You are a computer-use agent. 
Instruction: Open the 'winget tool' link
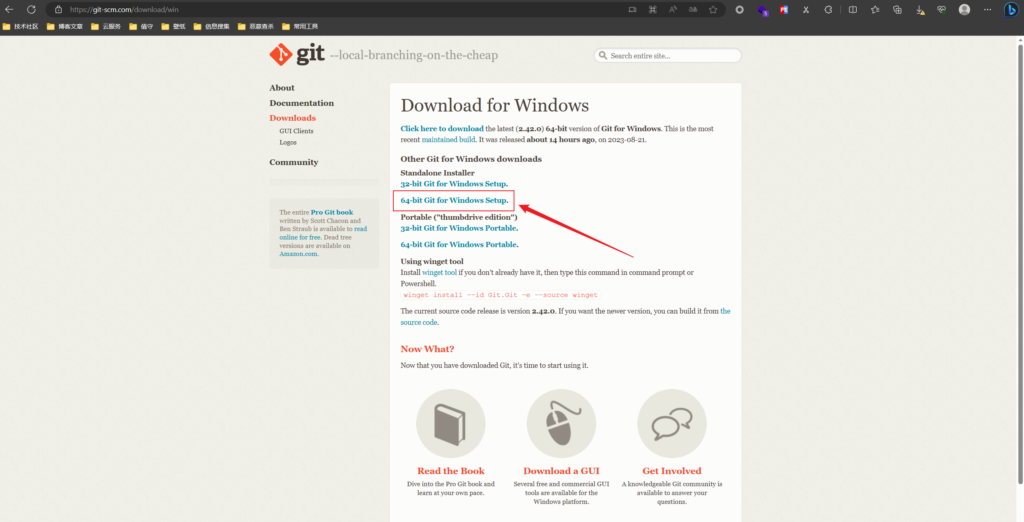[439, 272]
